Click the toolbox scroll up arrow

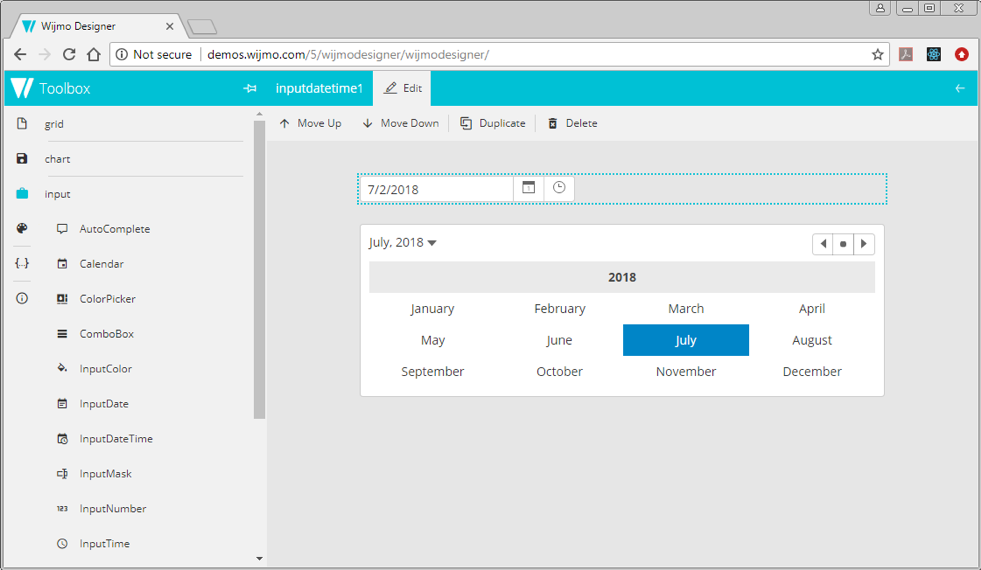click(260, 115)
